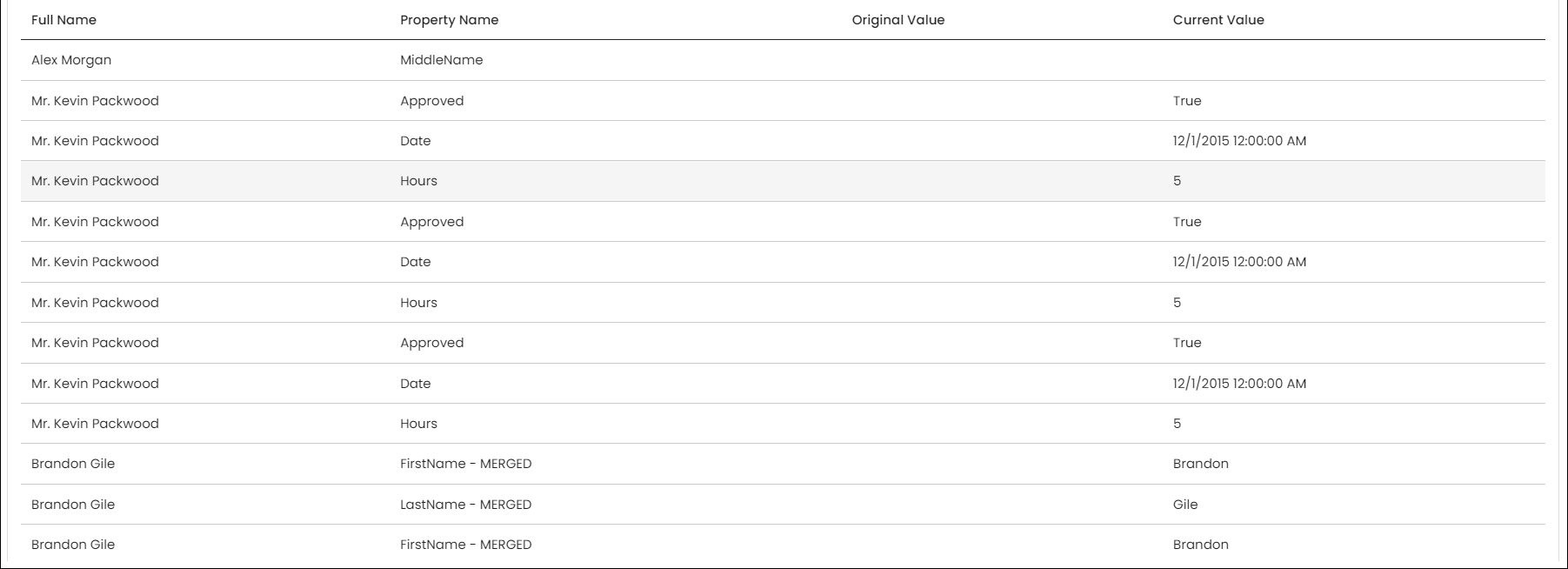This screenshot has width=1568, height=569.
Task: Select the last Approved property cell
Action: 431,343
